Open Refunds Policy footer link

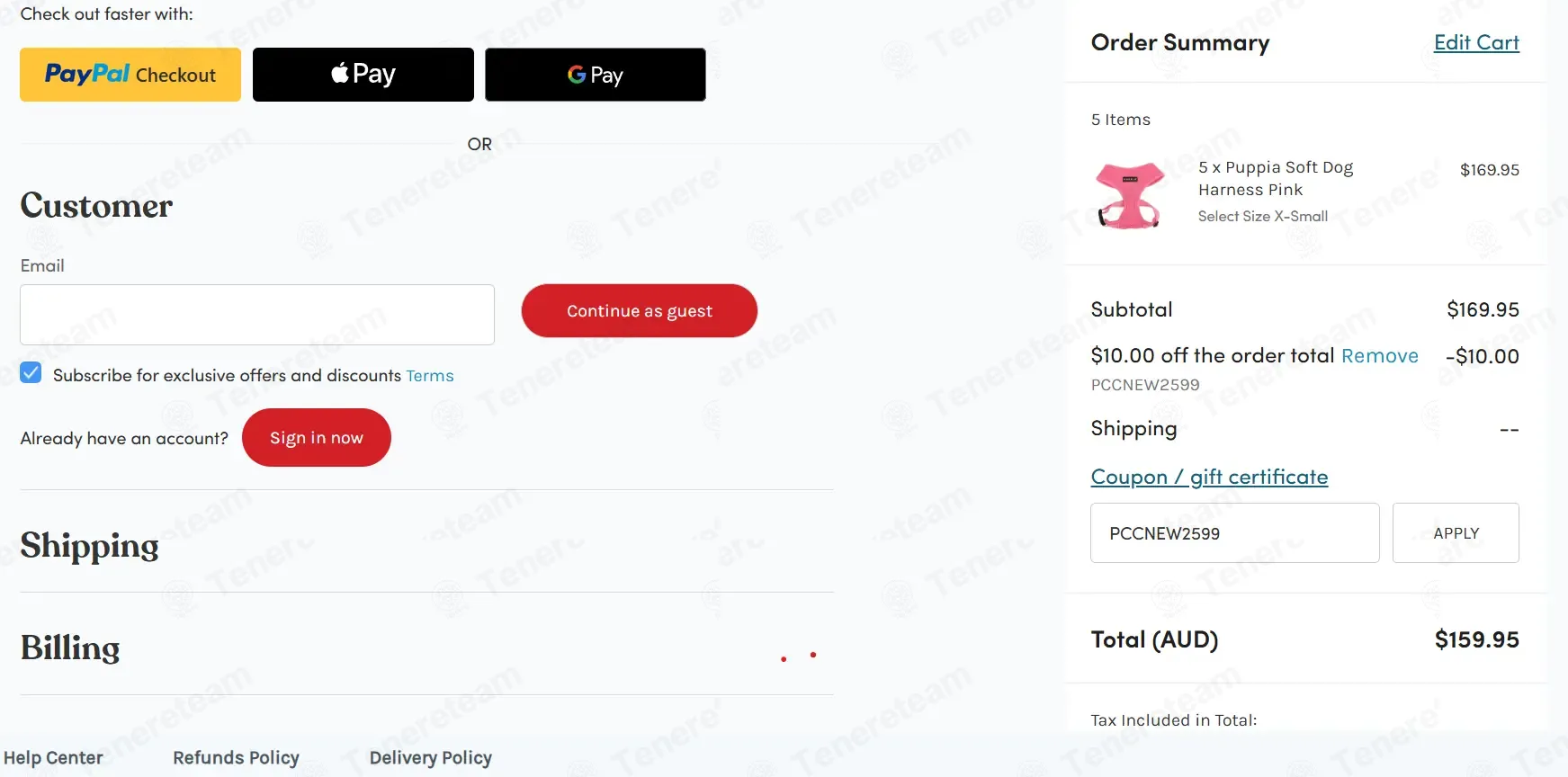coord(236,758)
